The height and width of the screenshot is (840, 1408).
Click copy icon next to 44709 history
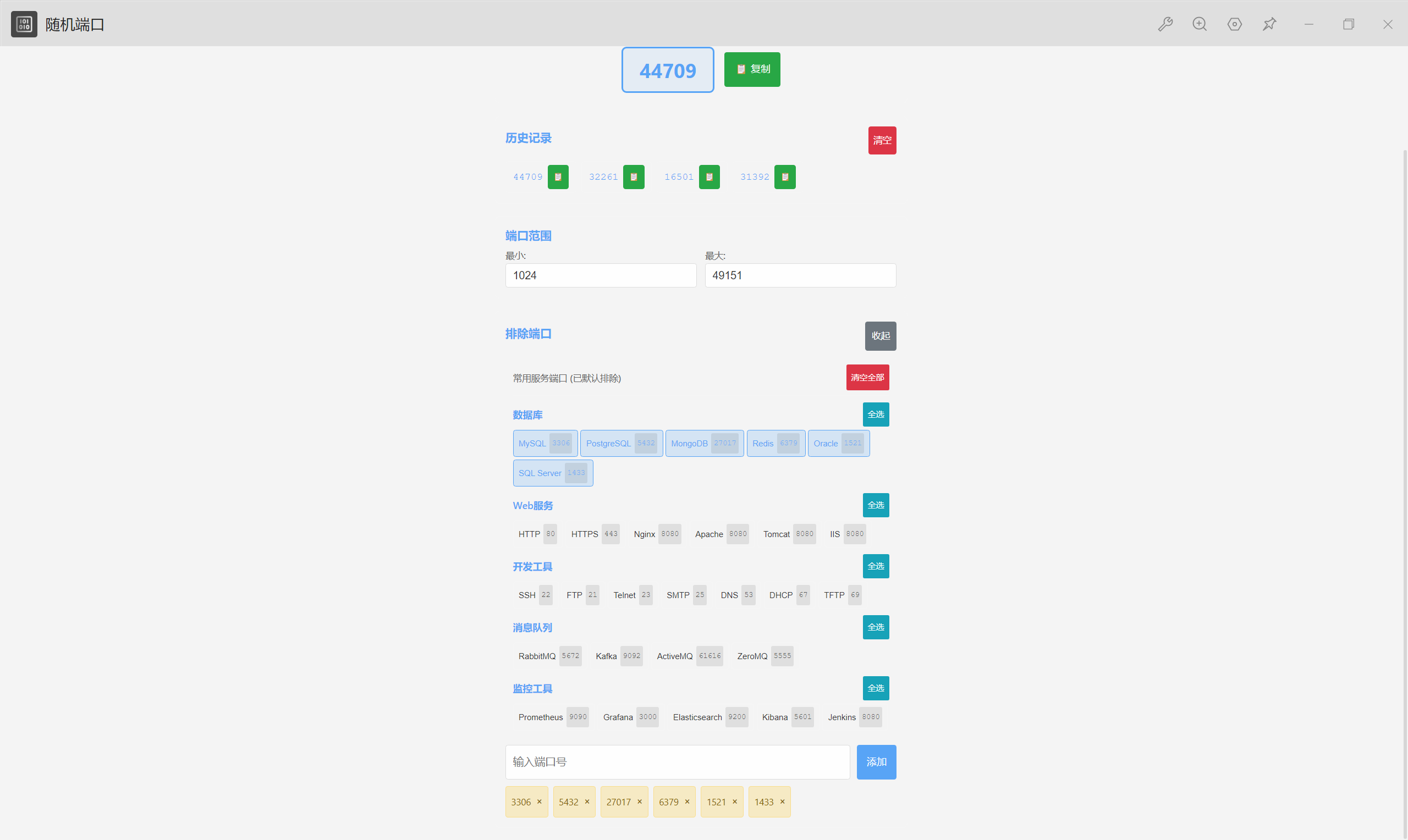[x=558, y=177]
